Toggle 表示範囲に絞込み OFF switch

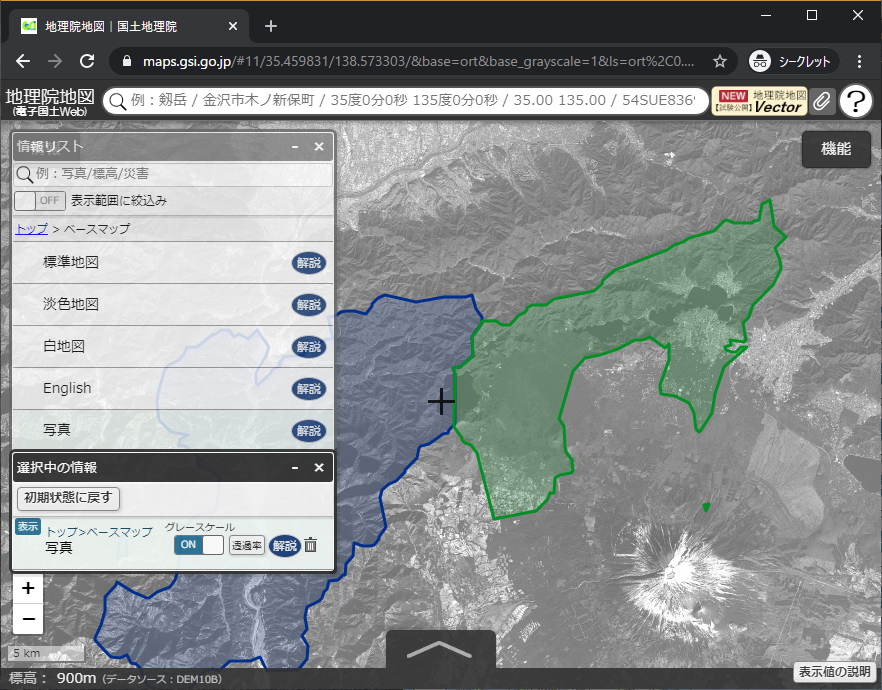tap(40, 201)
